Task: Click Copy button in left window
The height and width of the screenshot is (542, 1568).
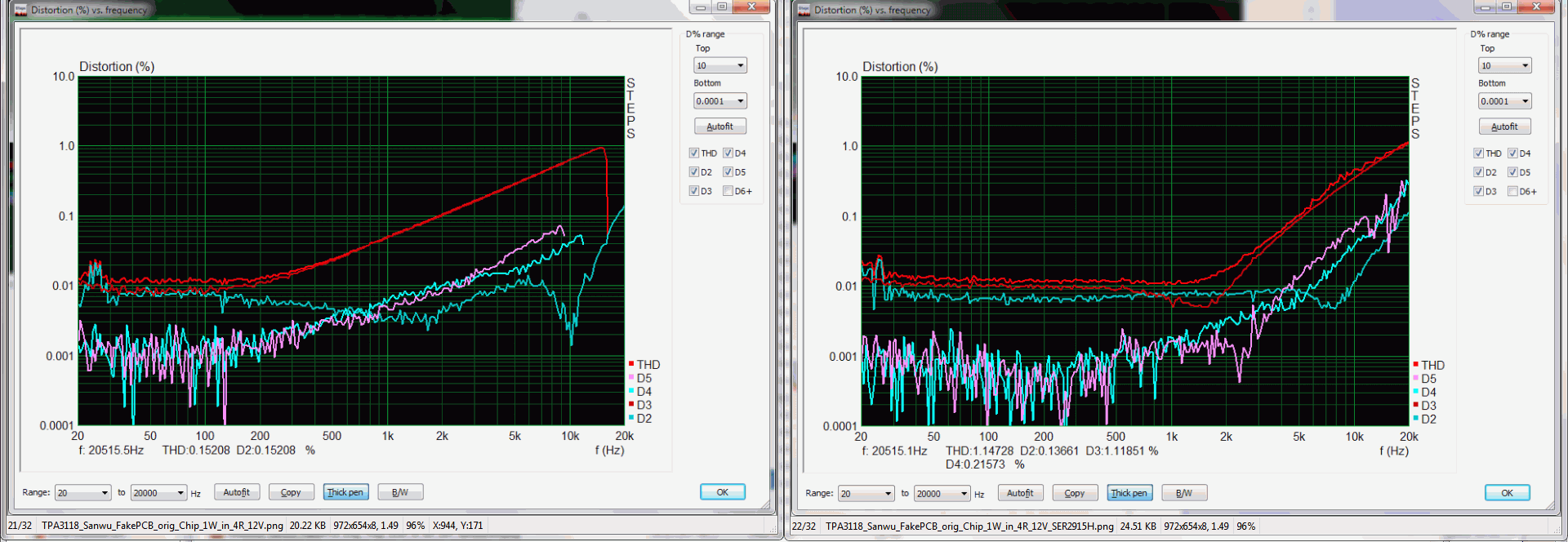Action: [291, 492]
